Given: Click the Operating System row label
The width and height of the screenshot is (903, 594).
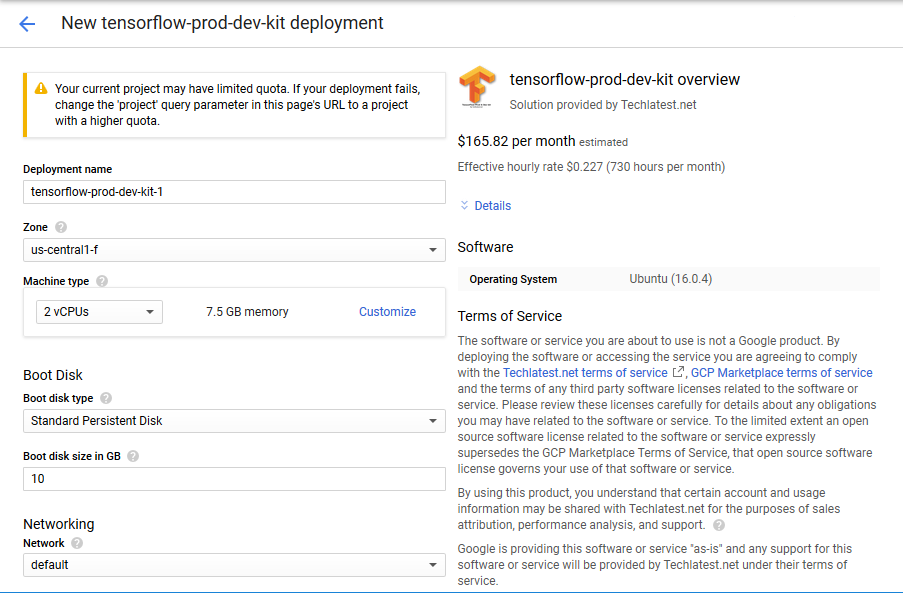Looking at the screenshot, I should (x=513, y=279).
